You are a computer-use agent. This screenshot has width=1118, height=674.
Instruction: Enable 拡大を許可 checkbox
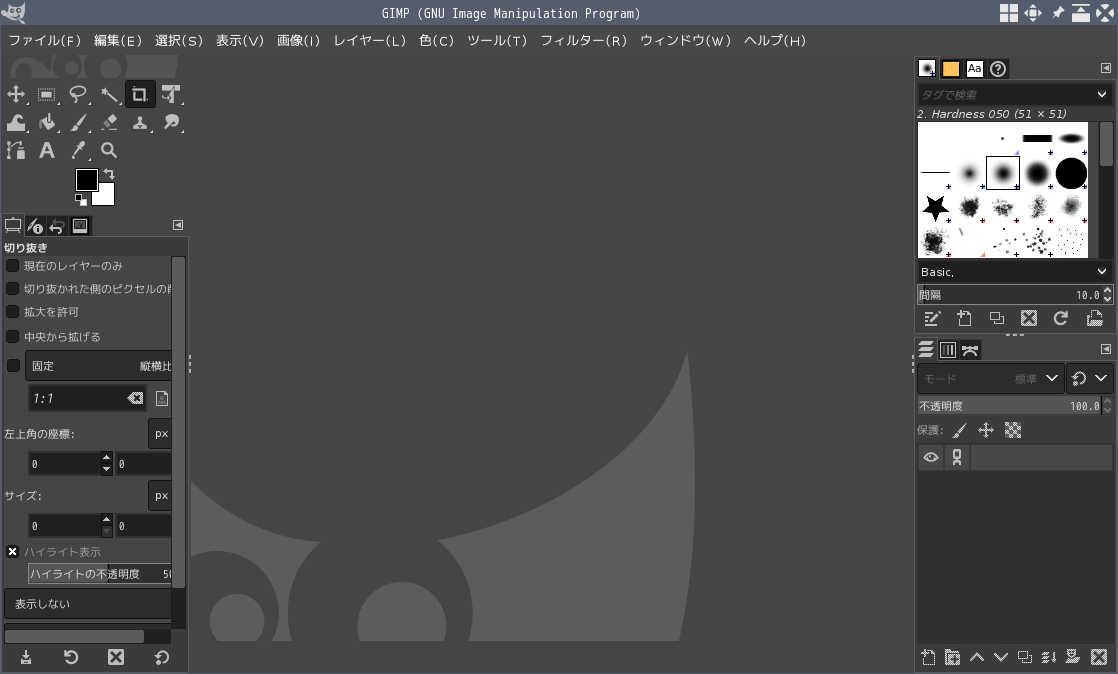[x=12, y=312]
